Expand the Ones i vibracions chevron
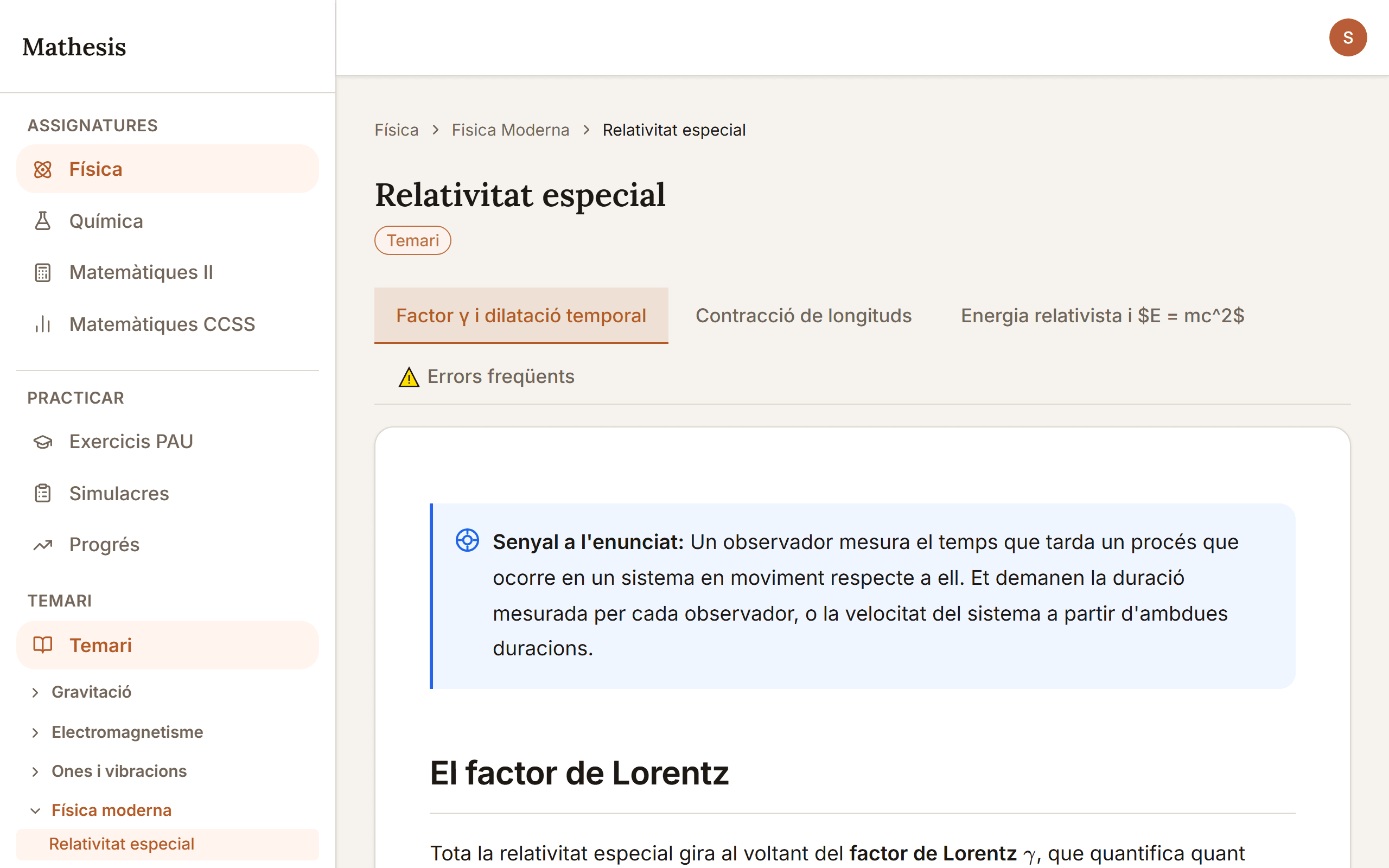 [x=36, y=771]
